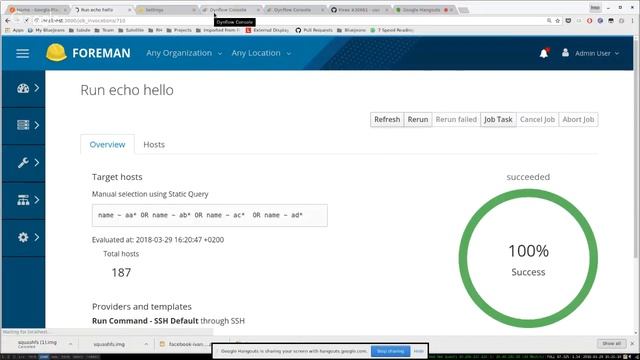Screen dimensions: 640x360
Task: Open the Chrome menu with three dots
Action: [x=633, y=20]
